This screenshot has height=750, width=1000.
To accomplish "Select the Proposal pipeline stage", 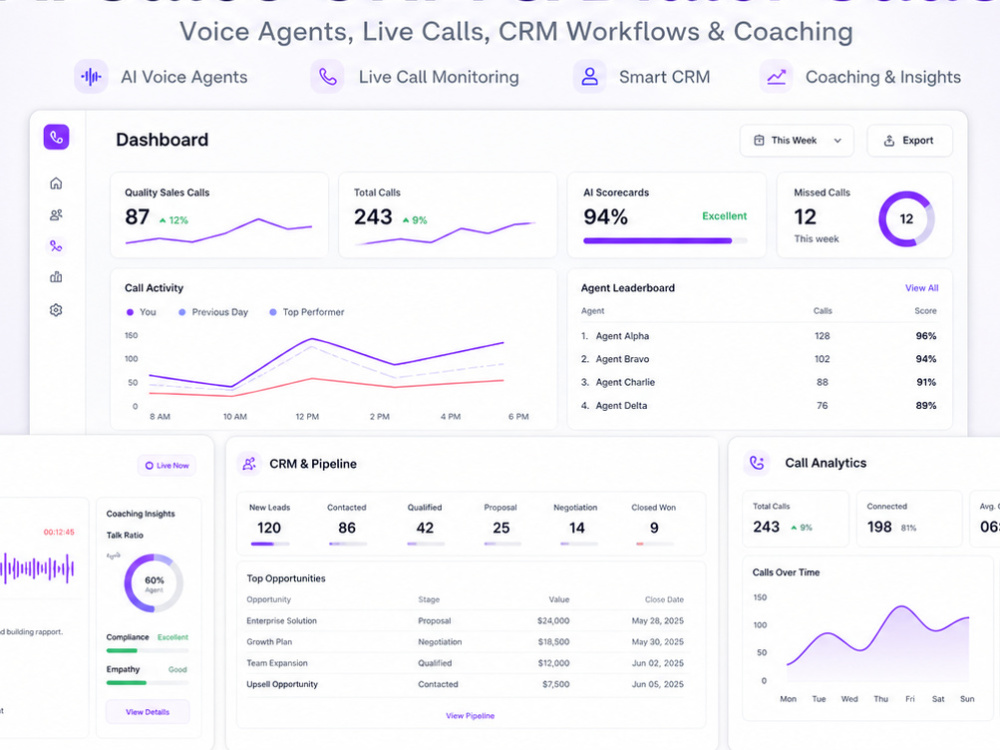I will 501,524.
